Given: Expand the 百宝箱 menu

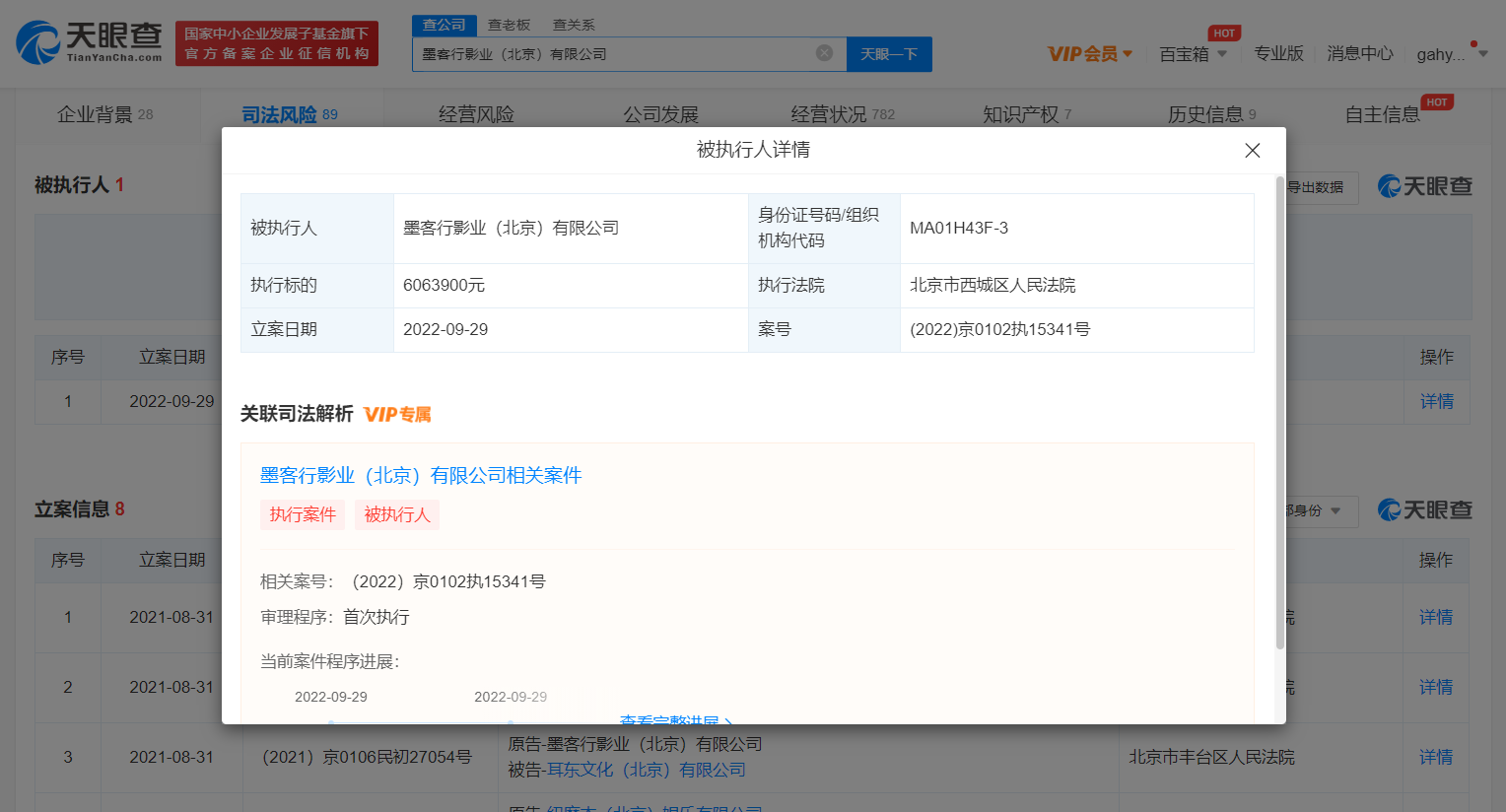Looking at the screenshot, I should click(1194, 53).
